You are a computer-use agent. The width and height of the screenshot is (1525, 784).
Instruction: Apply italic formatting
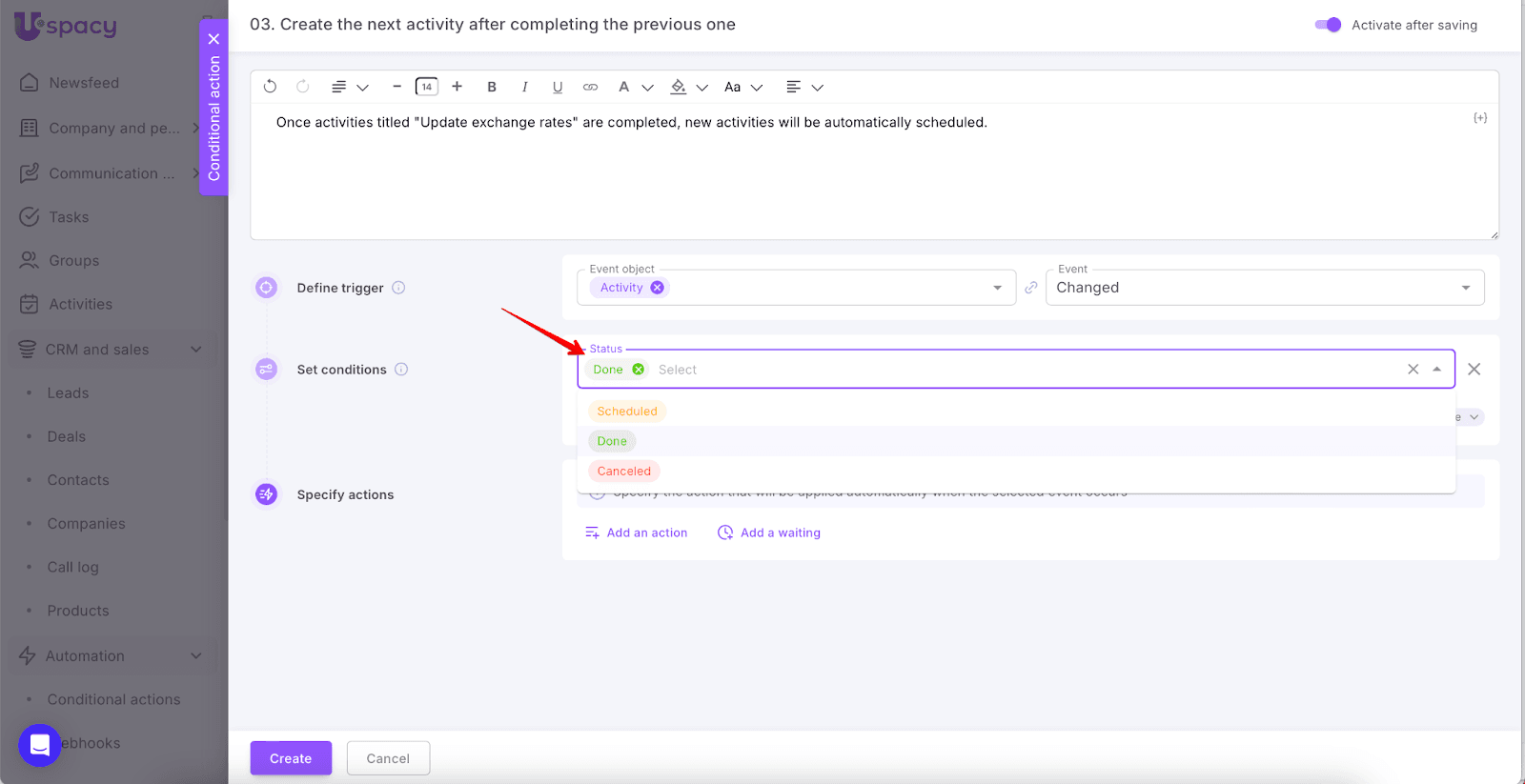click(x=524, y=87)
